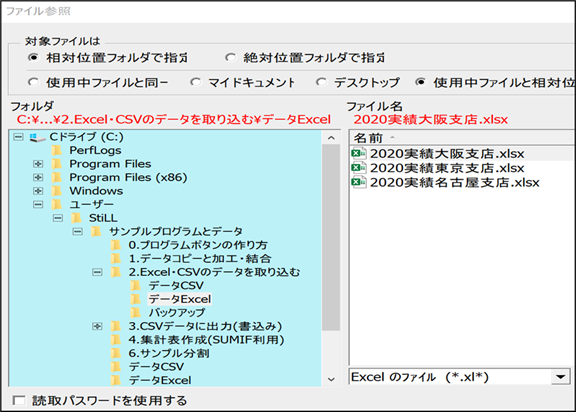The image size is (576, 412).
Task: Select the StiLL folder in the tree
Action: tap(103, 218)
